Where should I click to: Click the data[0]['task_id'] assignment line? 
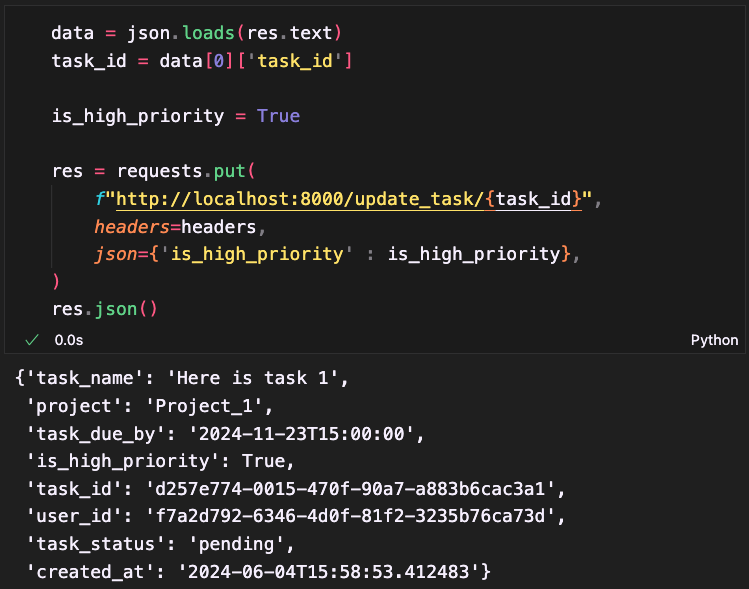(x=200, y=61)
